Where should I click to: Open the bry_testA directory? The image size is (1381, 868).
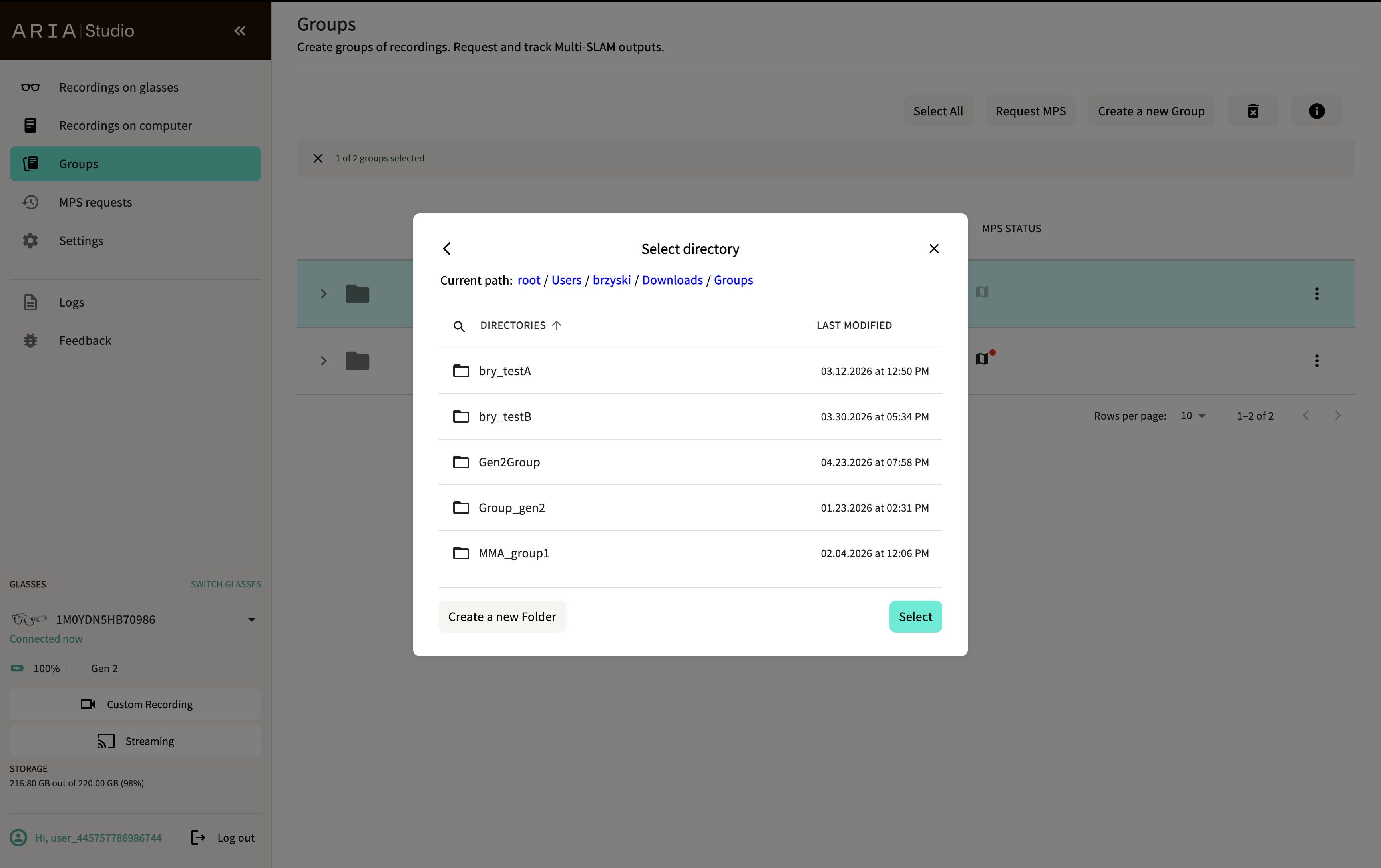pyautogui.click(x=690, y=371)
